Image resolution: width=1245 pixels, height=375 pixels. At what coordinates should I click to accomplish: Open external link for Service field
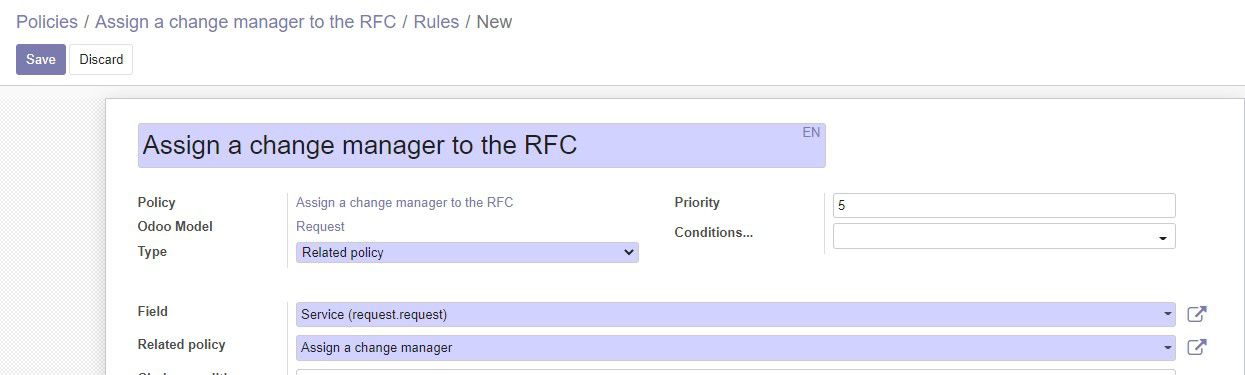tap(1196, 315)
